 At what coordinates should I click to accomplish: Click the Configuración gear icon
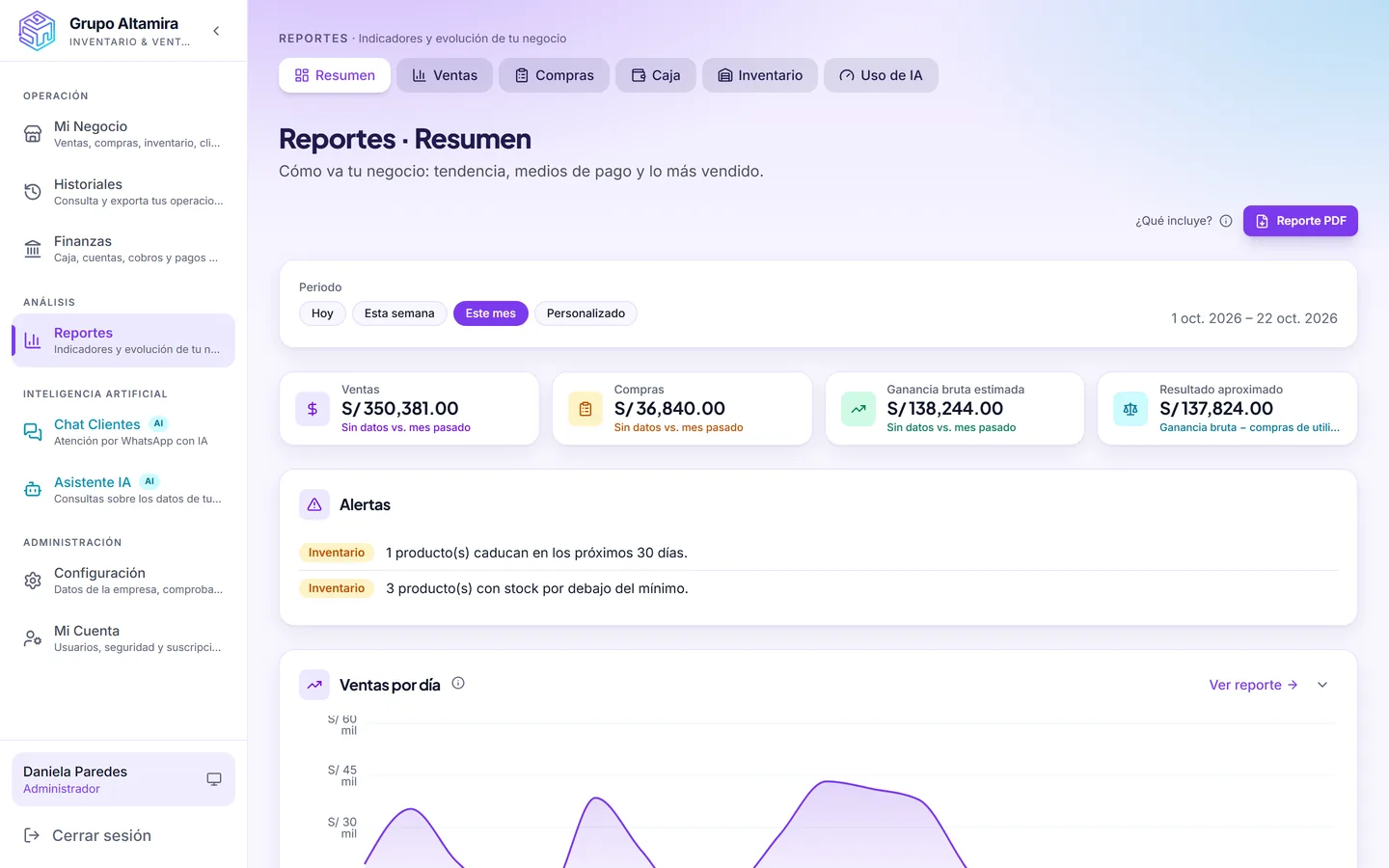click(33, 581)
